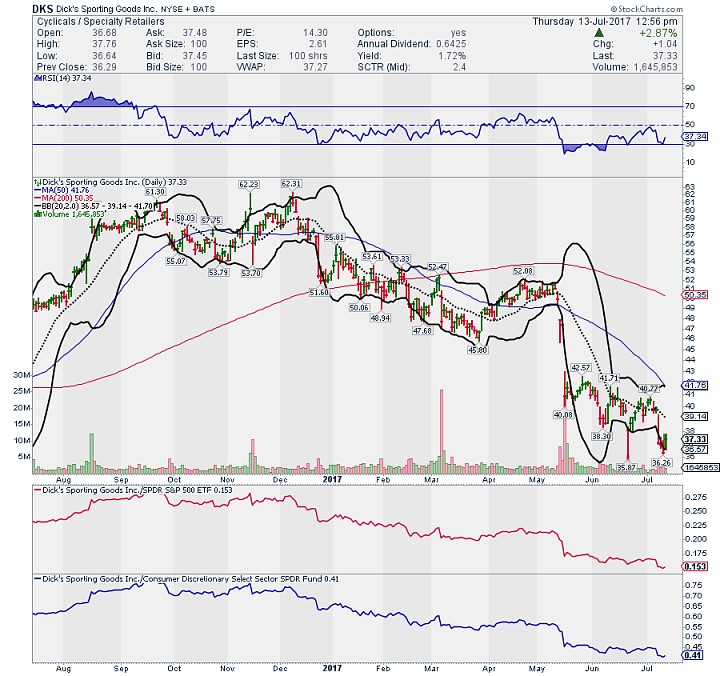The width and height of the screenshot is (720, 676).
Task: Click the 48.94 low annotation
Action: tap(380, 318)
